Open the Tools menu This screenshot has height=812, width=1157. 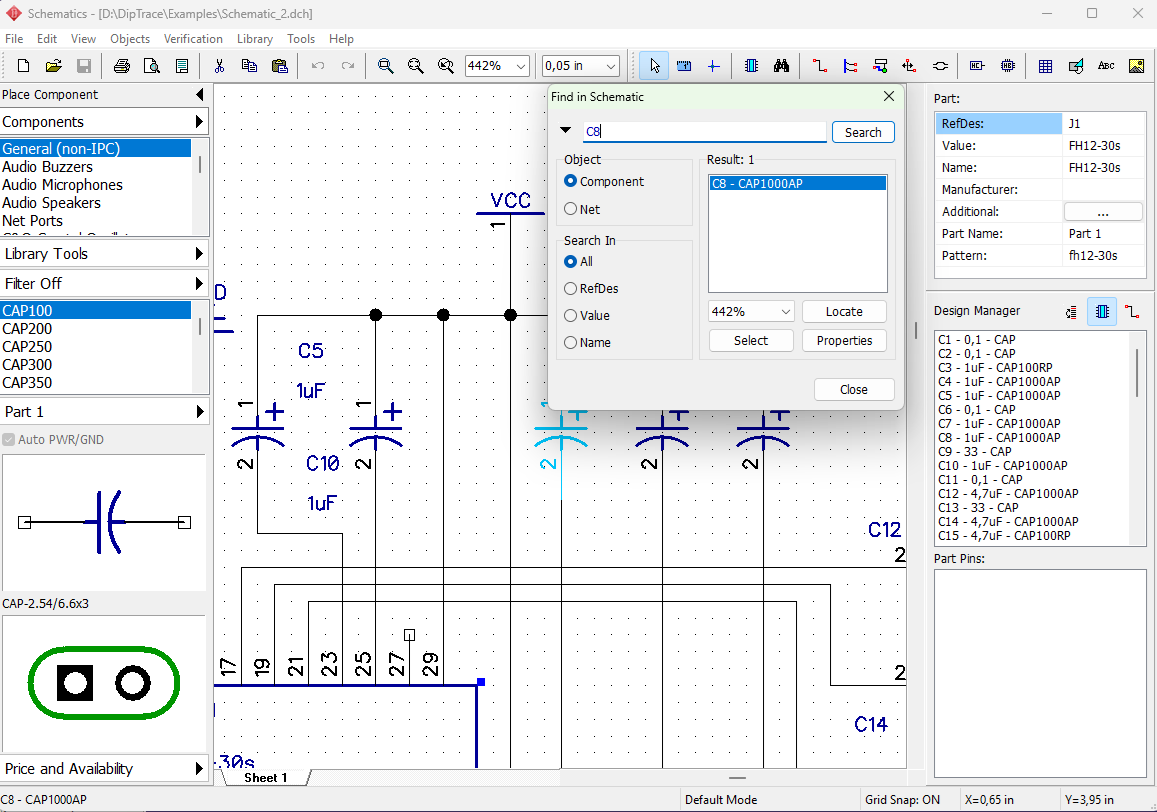(x=301, y=38)
